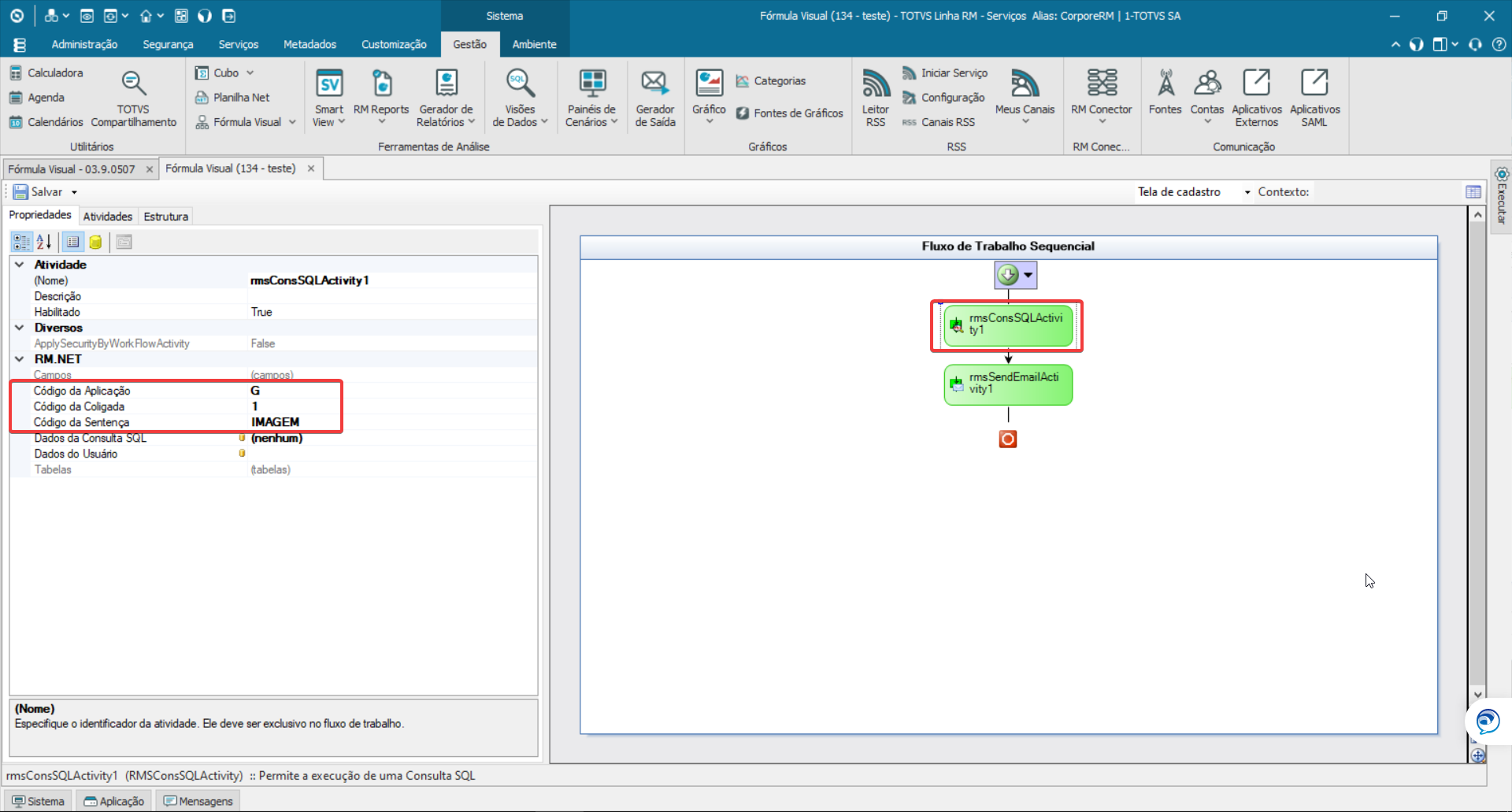1512x812 pixels.
Task: Click Iniciar Serviço in RSS group
Action: pos(945,73)
